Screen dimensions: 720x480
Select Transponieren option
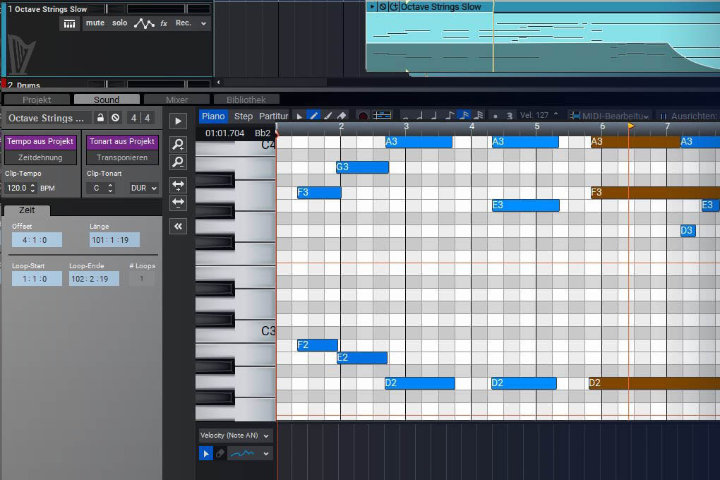122,157
